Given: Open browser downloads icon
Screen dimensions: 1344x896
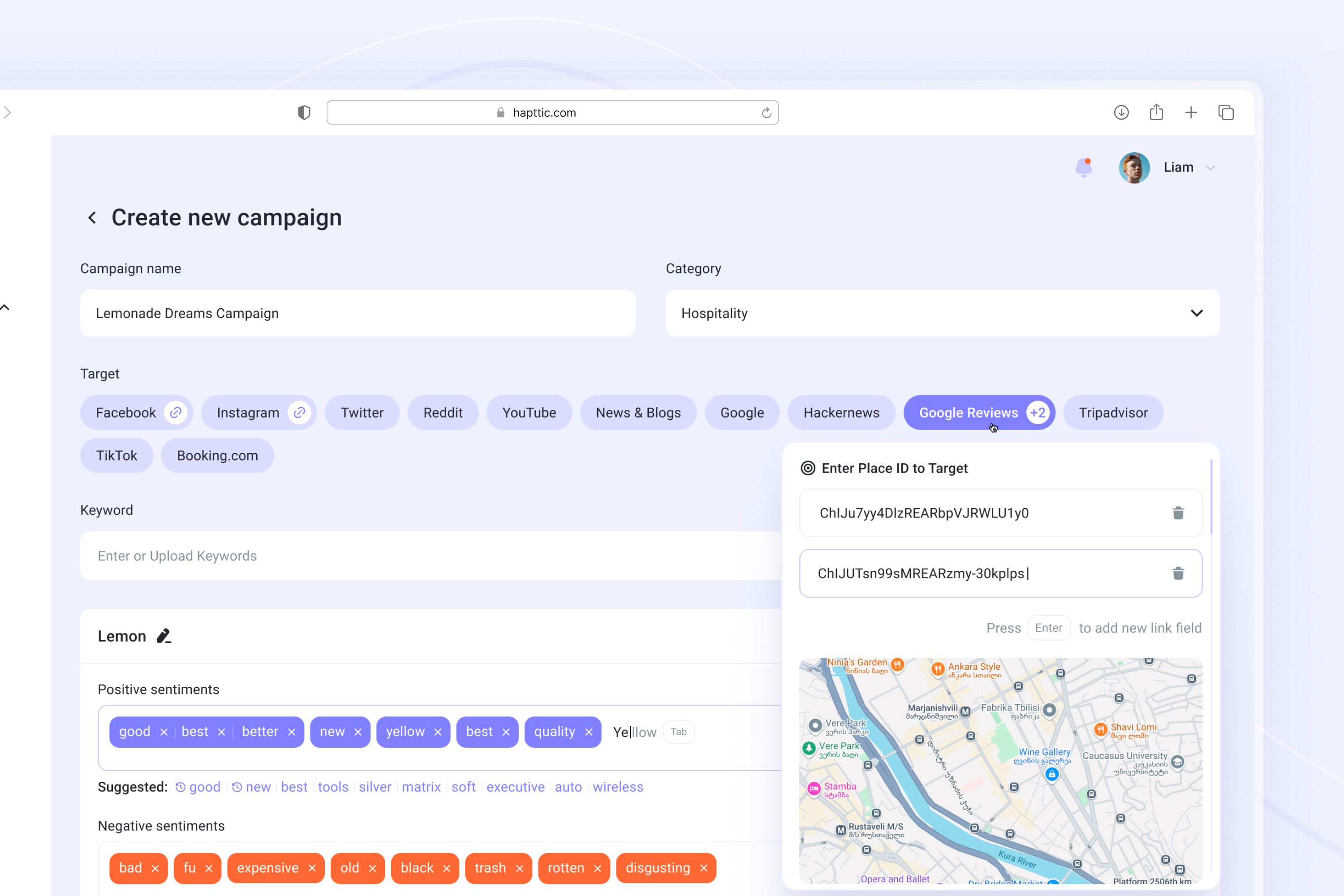Looking at the screenshot, I should [1121, 112].
